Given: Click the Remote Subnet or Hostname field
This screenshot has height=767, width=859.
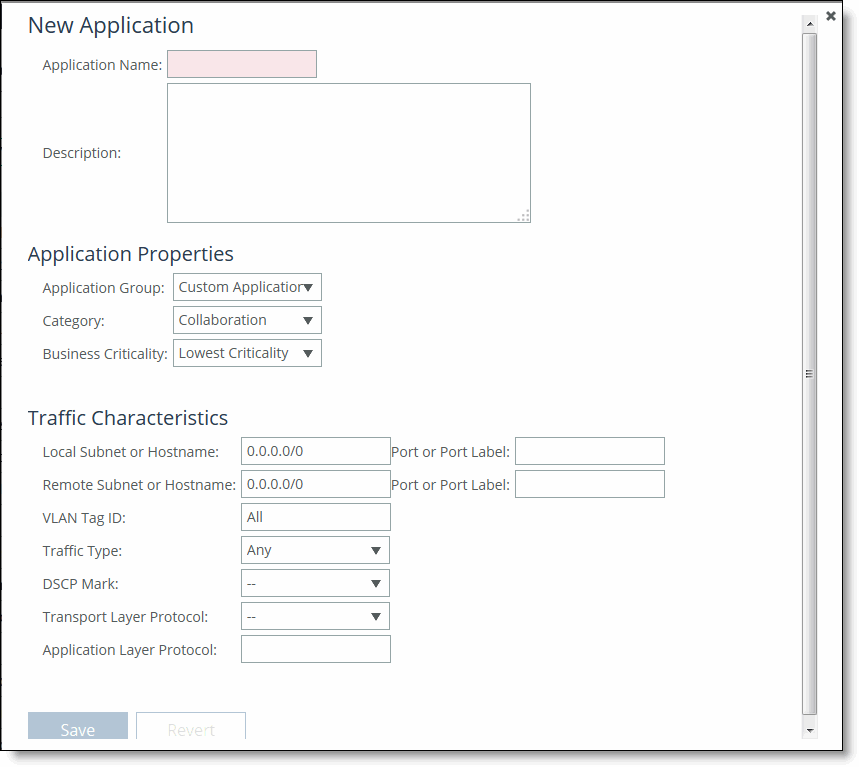Looking at the screenshot, I should [315, 485].
